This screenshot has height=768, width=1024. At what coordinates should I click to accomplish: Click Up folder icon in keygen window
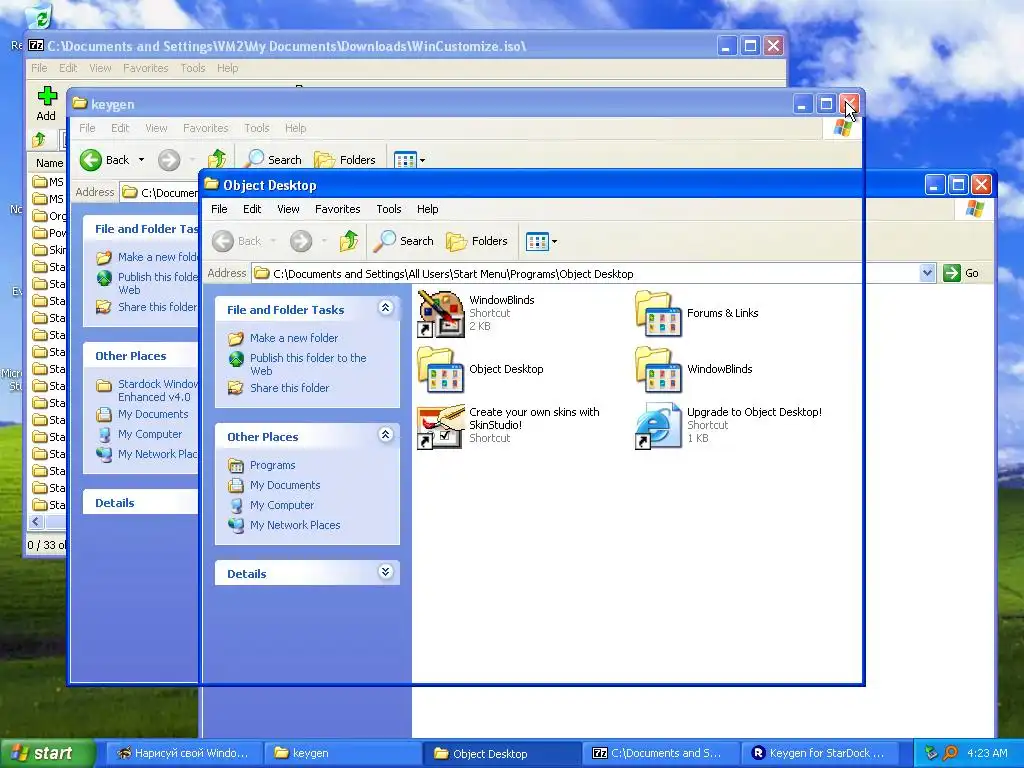click(217, 160)
